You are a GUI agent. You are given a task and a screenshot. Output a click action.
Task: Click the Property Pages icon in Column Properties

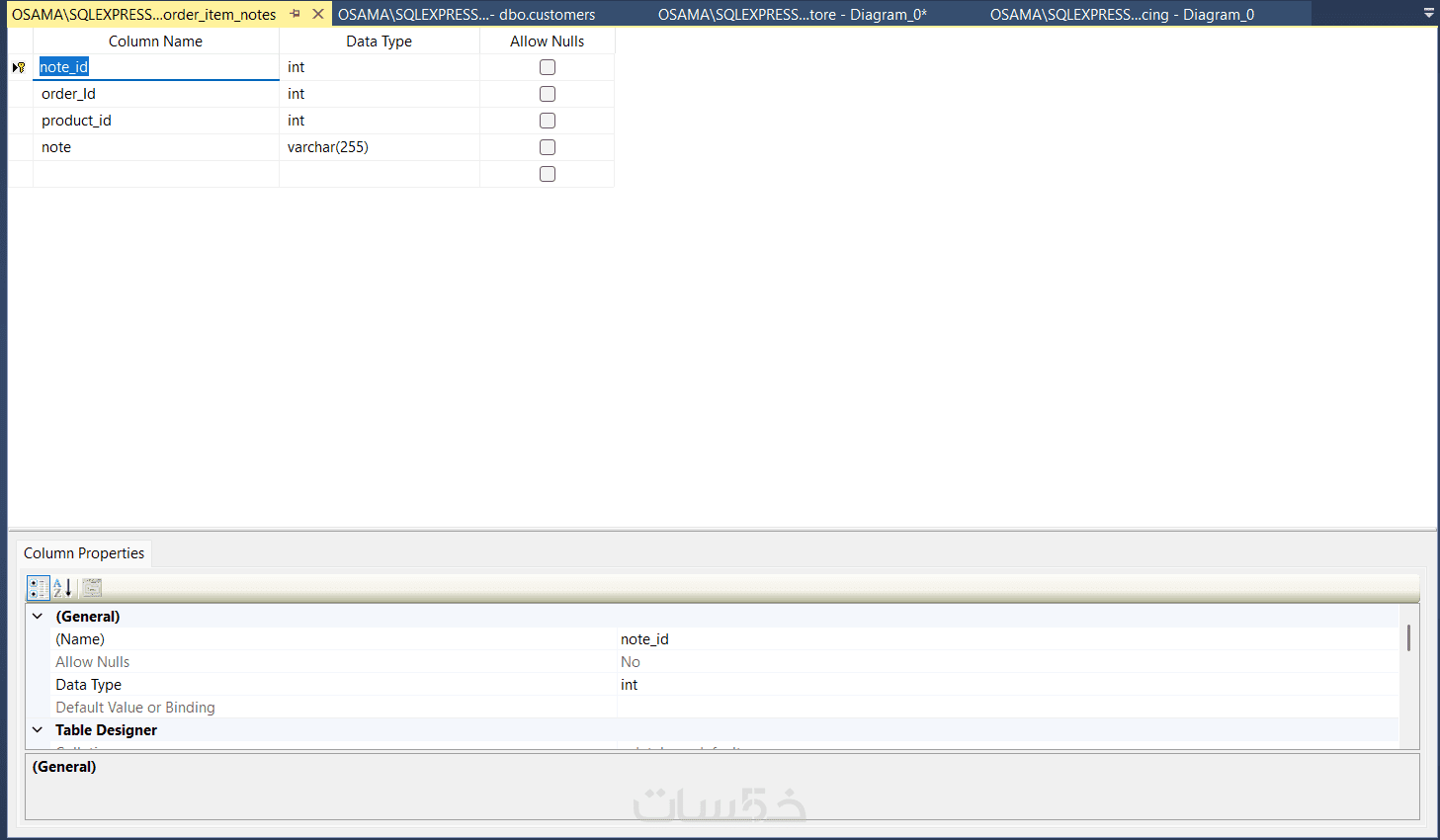pos(93,588)
